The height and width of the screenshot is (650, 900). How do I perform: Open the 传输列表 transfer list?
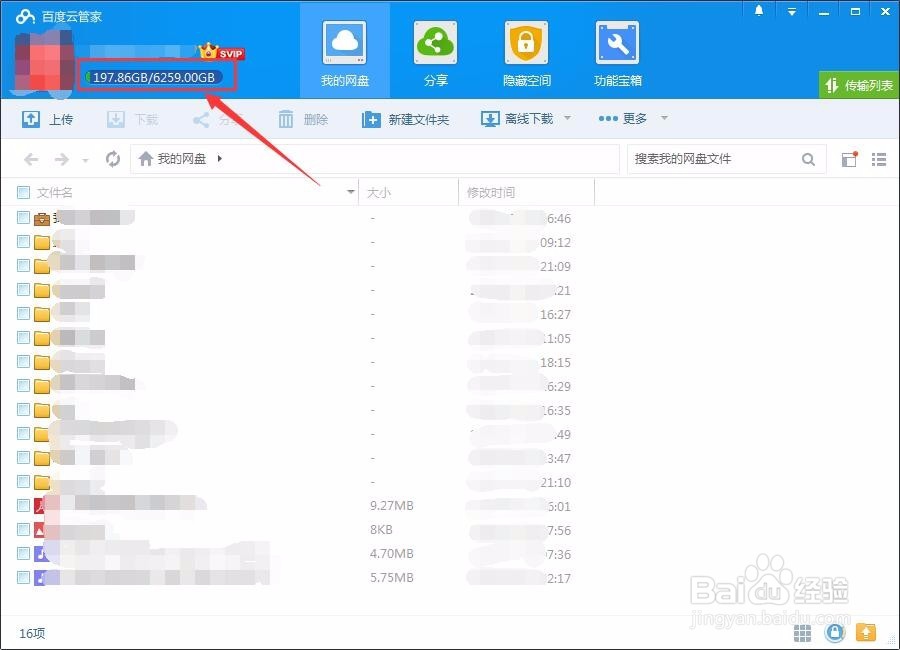point(861,85)
